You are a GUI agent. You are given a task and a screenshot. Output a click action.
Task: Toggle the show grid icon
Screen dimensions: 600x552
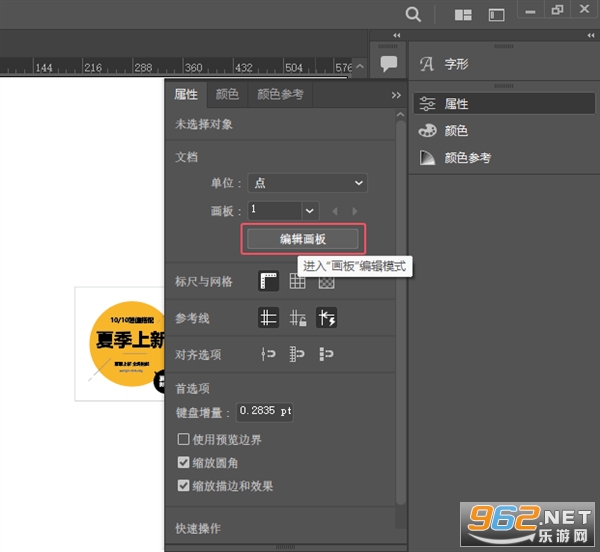(x=297, y=281)
